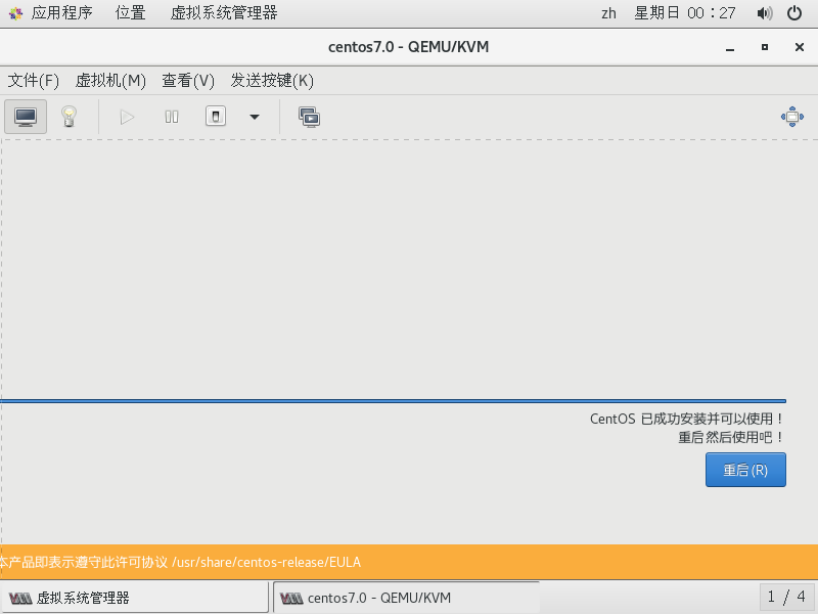
Task: Click the zh input language indicator
Action: point(608,13)
